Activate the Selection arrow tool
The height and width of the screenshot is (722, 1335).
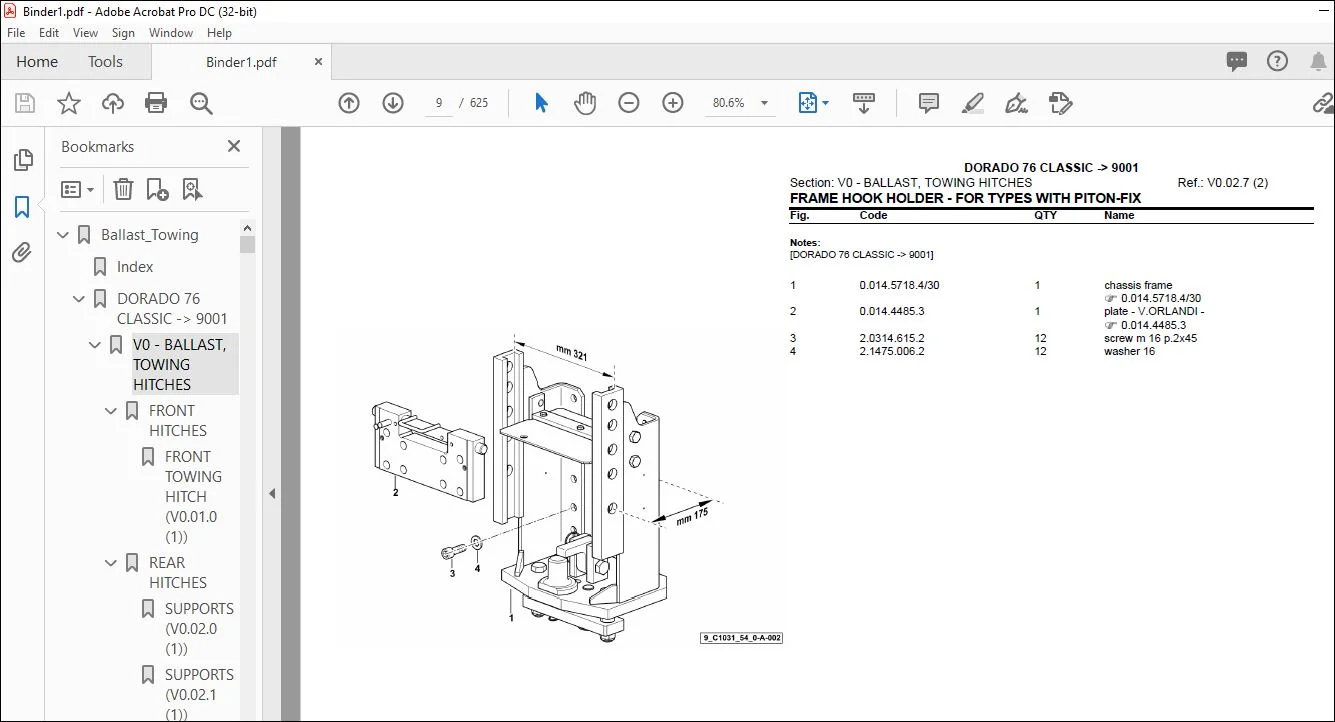[541, 103]
